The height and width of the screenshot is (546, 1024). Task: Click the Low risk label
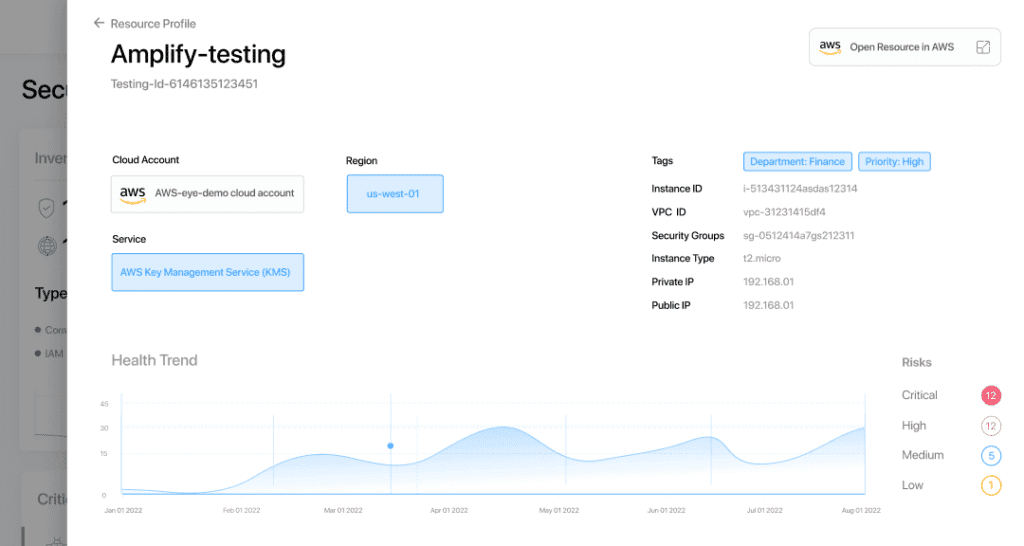(x=912, y=485)
